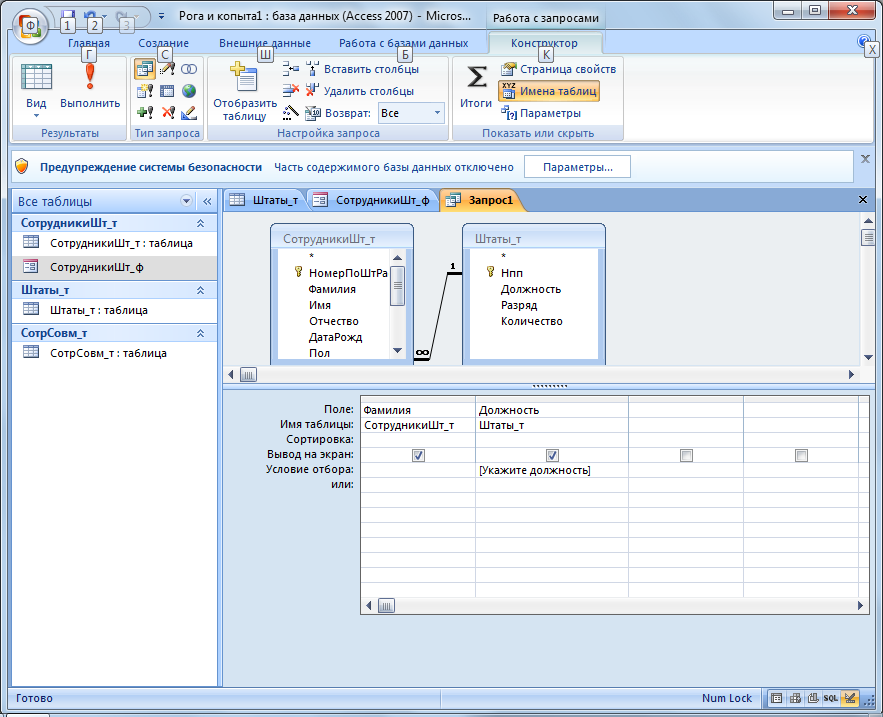Uncheck Вывод на экран for Фамилия column

click(418, 455)
